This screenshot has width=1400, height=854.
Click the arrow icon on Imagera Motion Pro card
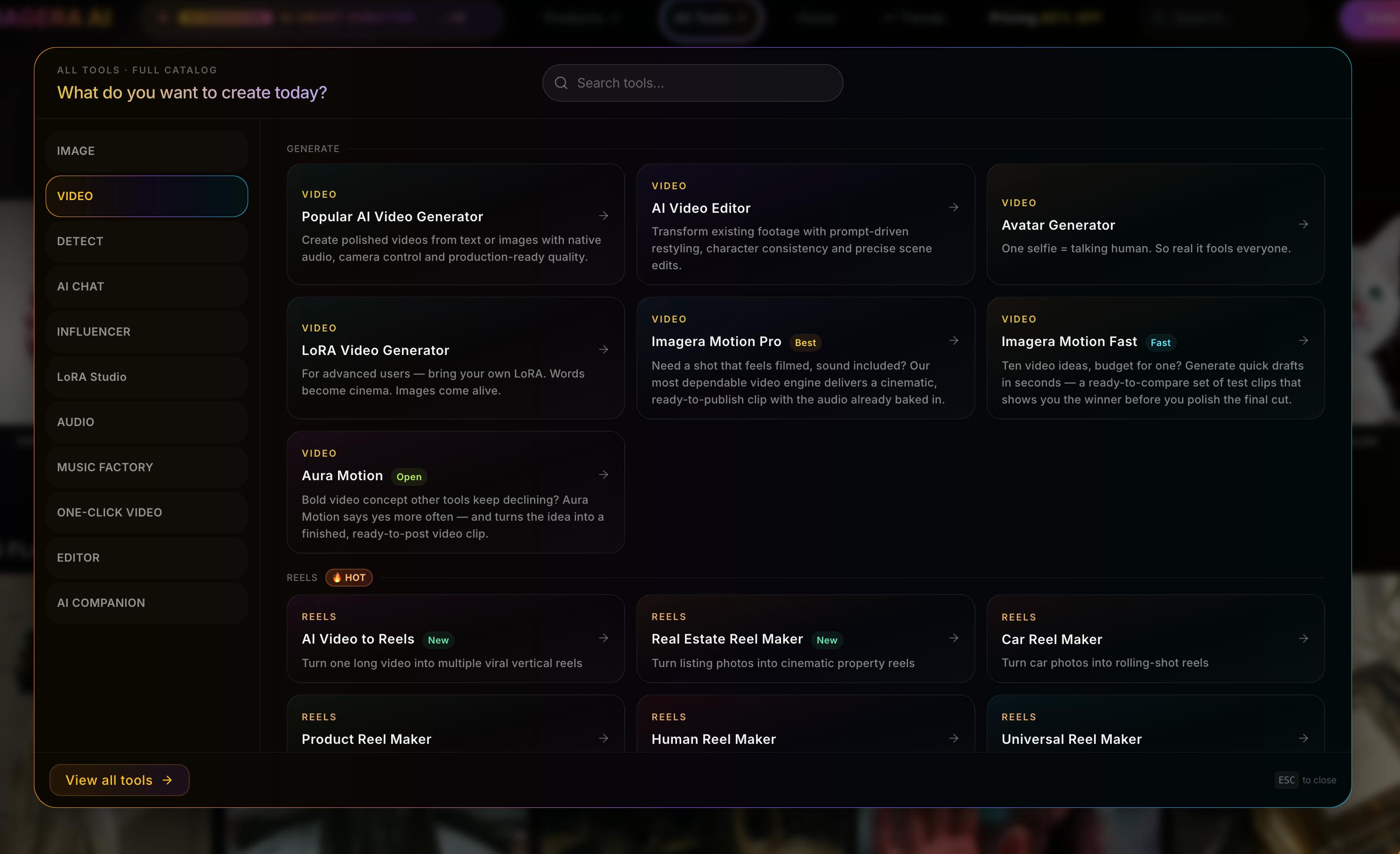point(953,340)
